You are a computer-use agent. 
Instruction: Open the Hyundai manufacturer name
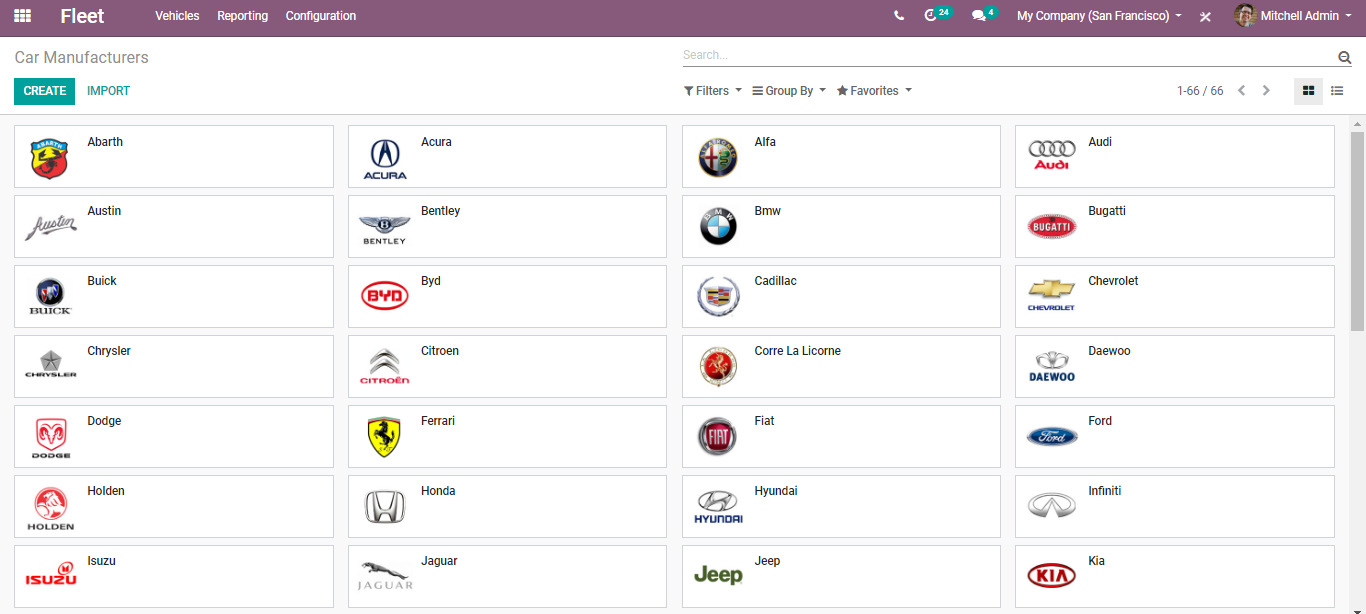[x=776, y=491]
